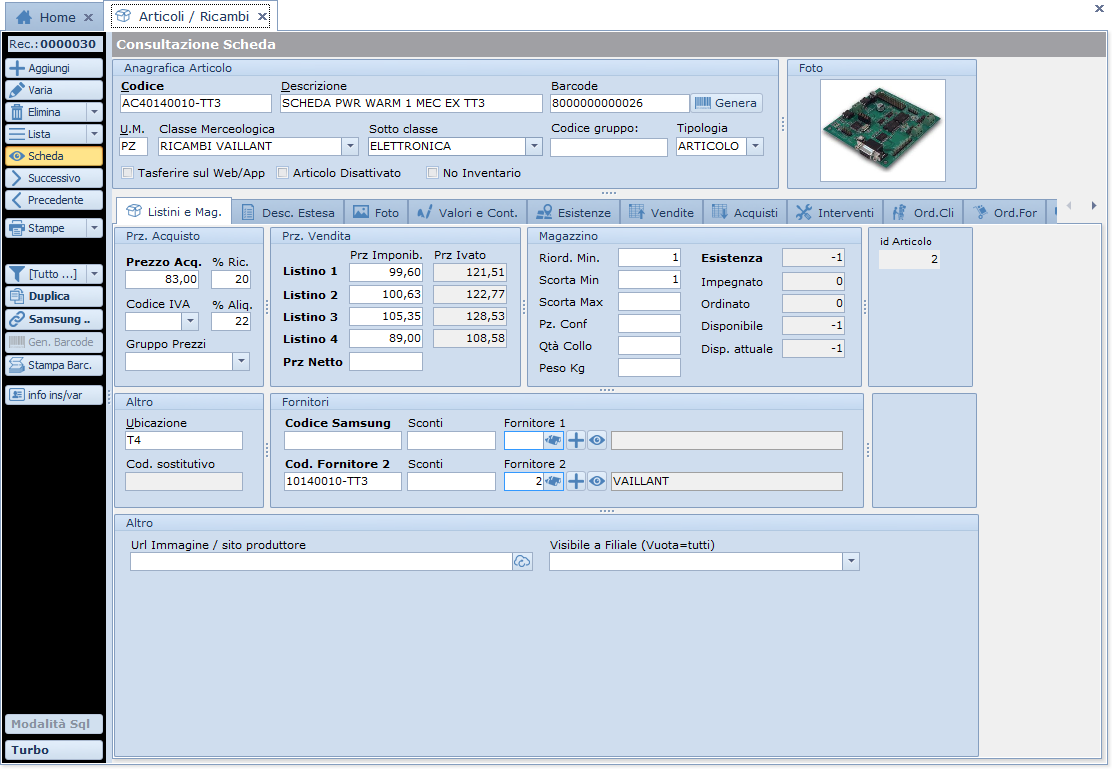Toggle Articolo Disattivato checkbox

pos(283,172)
